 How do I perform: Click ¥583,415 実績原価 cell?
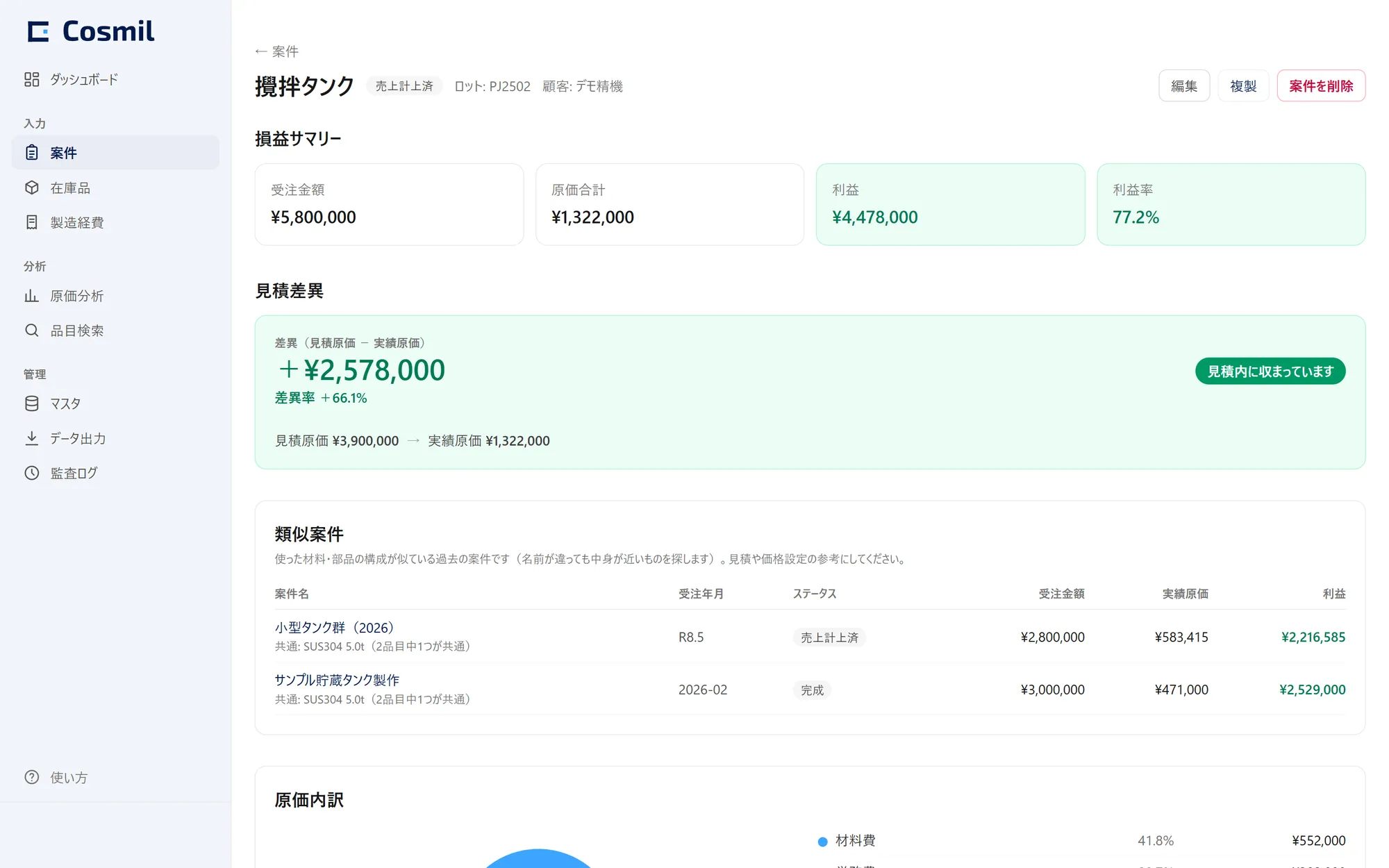click(x=1181, y=637)
